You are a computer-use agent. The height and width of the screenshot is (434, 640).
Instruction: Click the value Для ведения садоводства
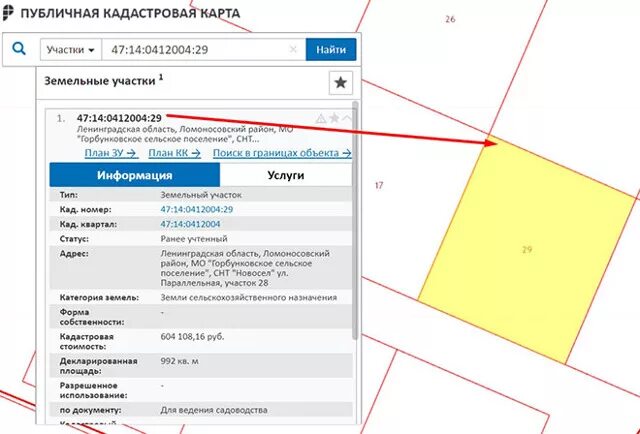coord(214,410)
